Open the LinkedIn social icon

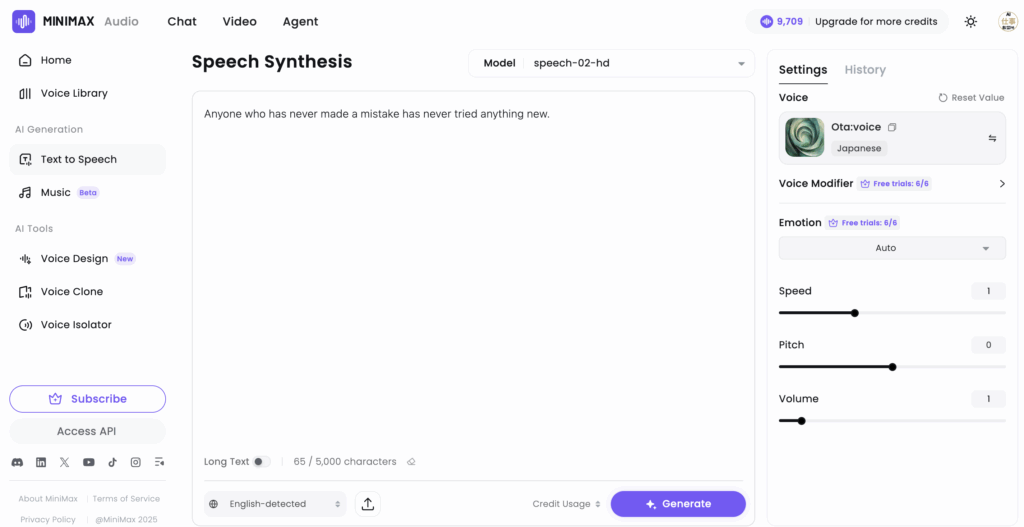click(41, 462)
